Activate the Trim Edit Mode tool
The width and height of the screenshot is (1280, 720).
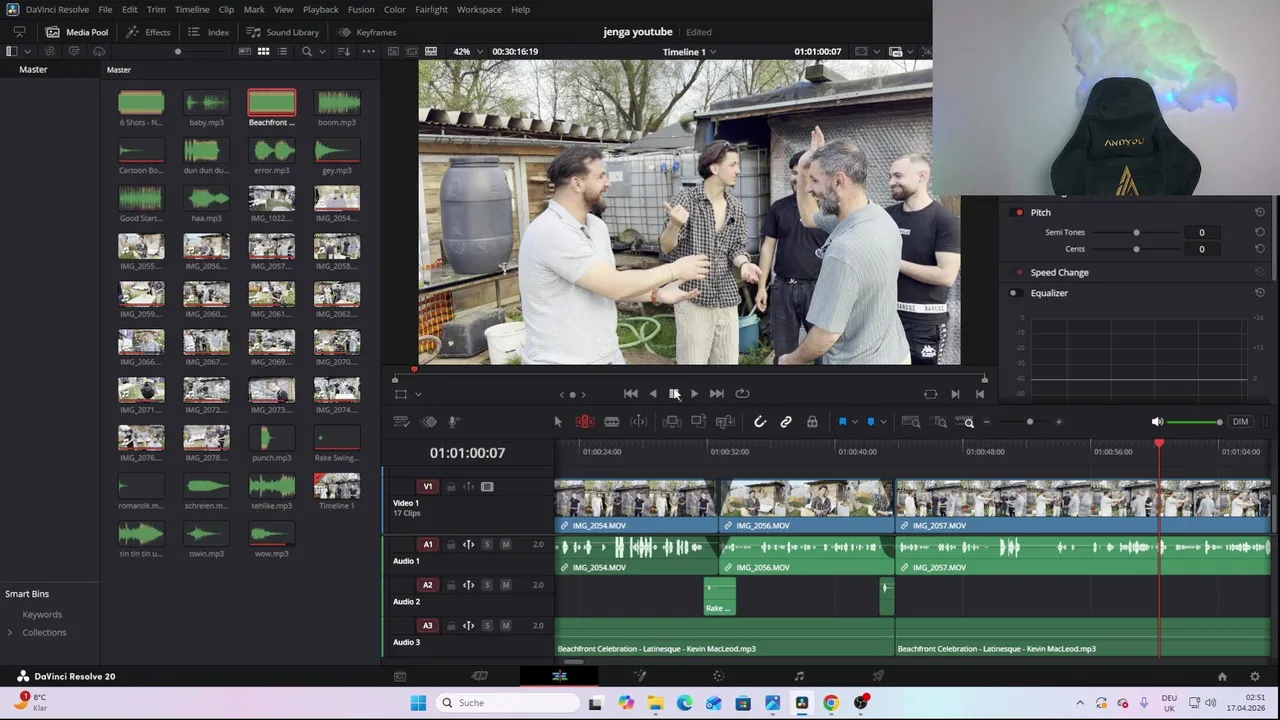pos(585,422)
